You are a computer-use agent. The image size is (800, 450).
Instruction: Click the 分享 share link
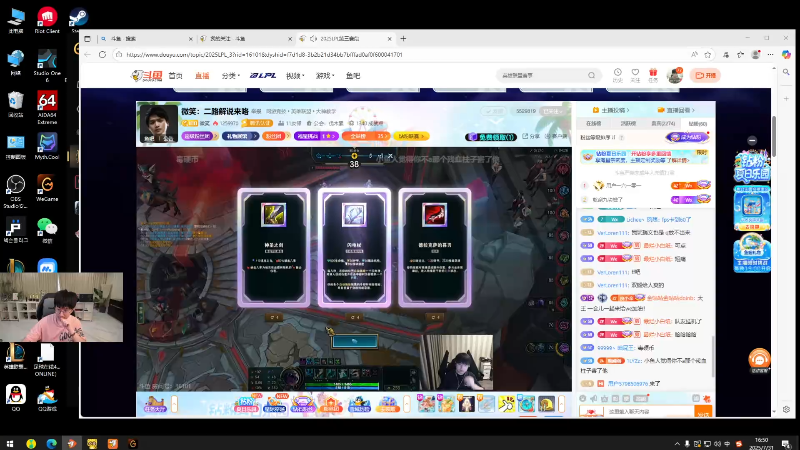pyautogui.click(x=531, y=136)
